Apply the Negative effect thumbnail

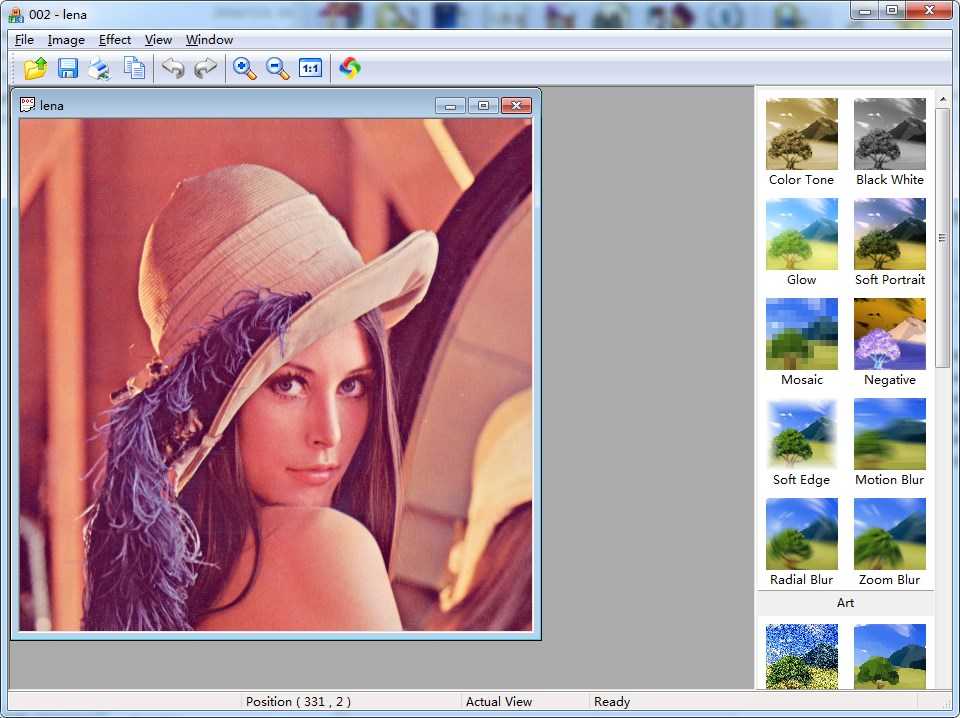pyautogui.click(x=890, y=334)
